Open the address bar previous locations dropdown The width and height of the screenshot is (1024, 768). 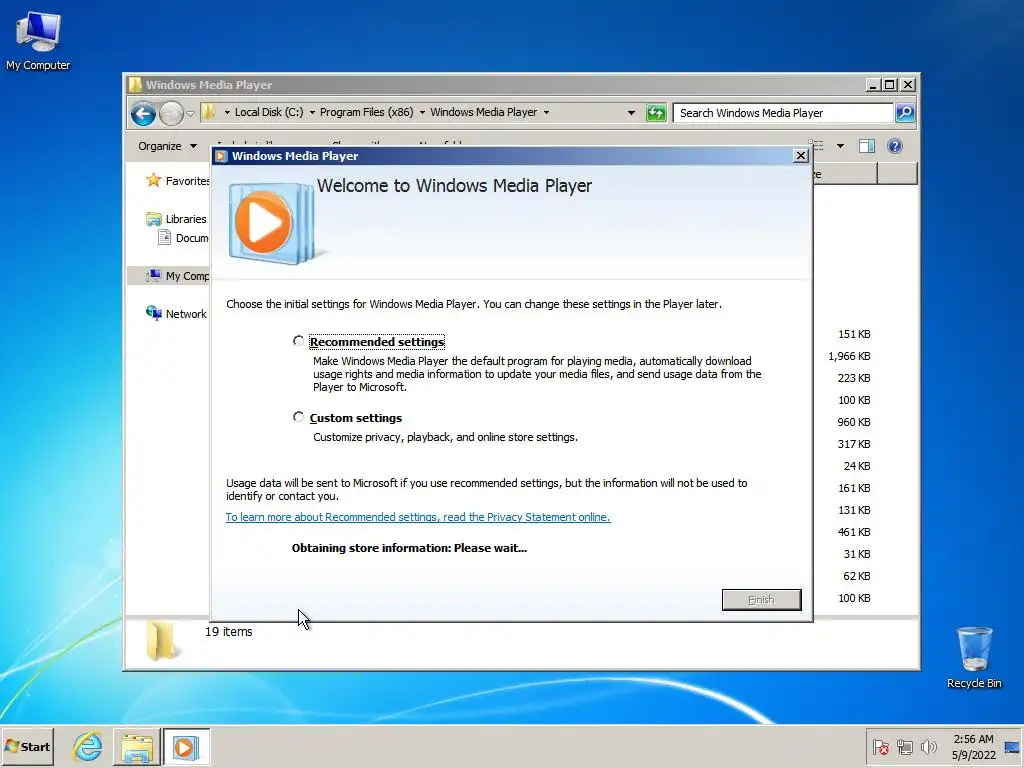(x=631, y=112)
